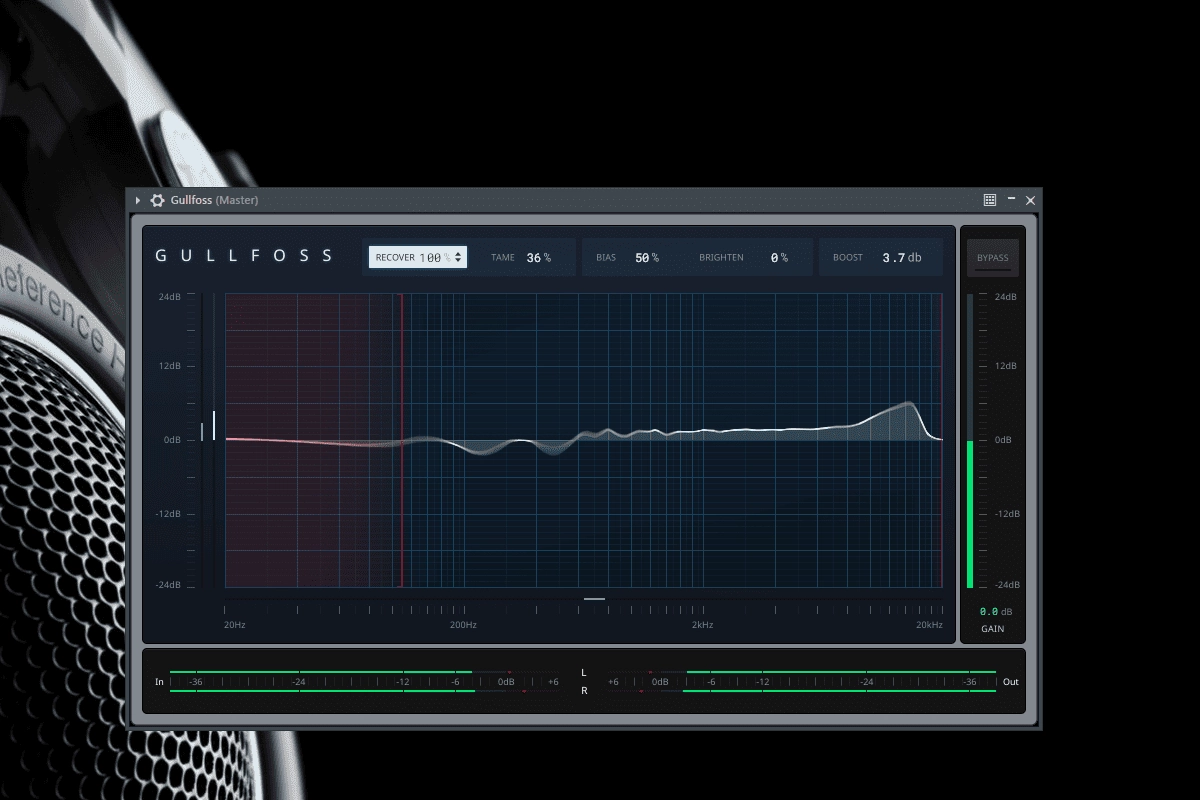
Task: Select the Boost 3.7 db parameter
Action: tap(879, 257)
